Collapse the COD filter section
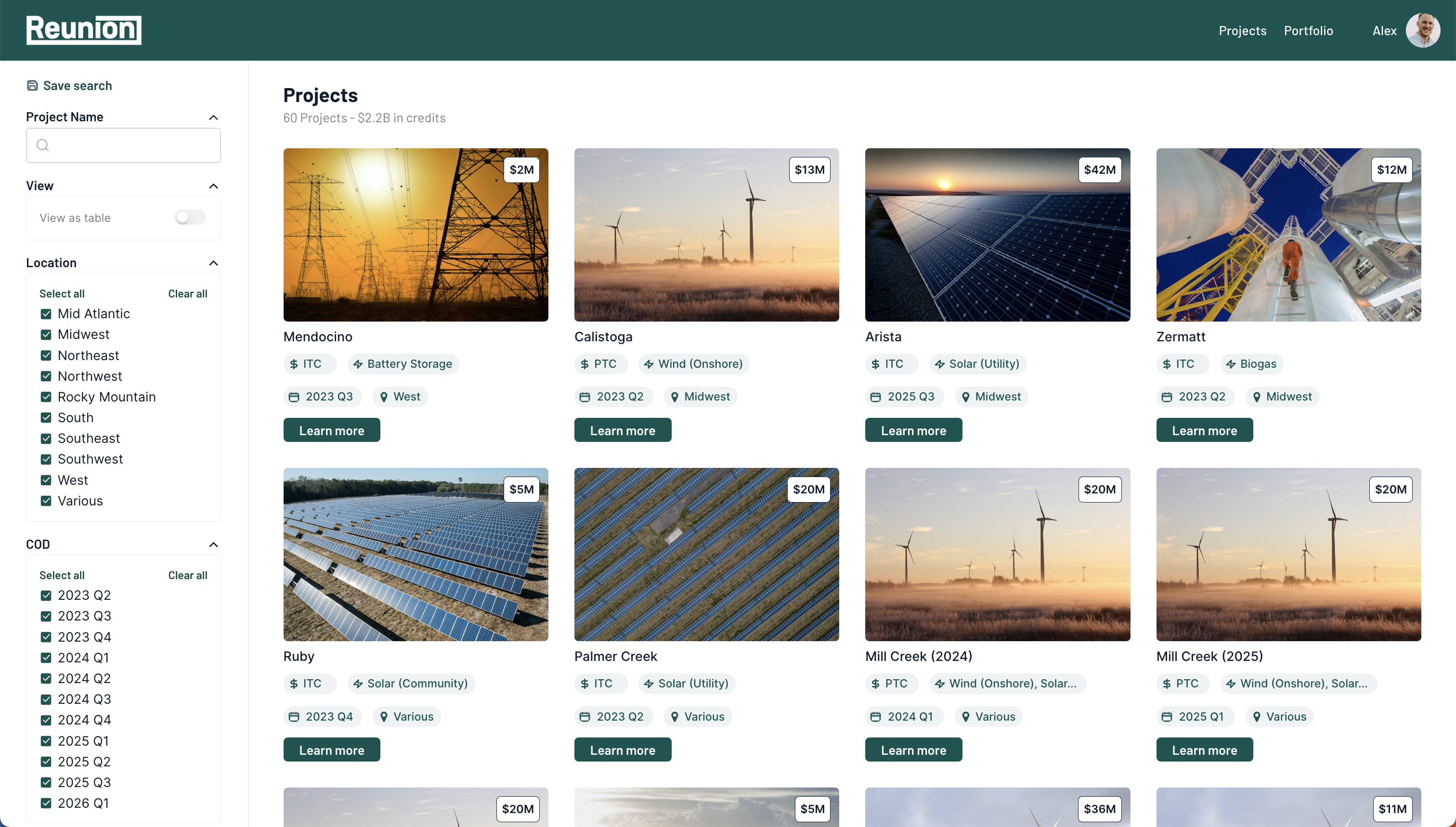Screen dimensions: 1456x827 tap(214, 545)
